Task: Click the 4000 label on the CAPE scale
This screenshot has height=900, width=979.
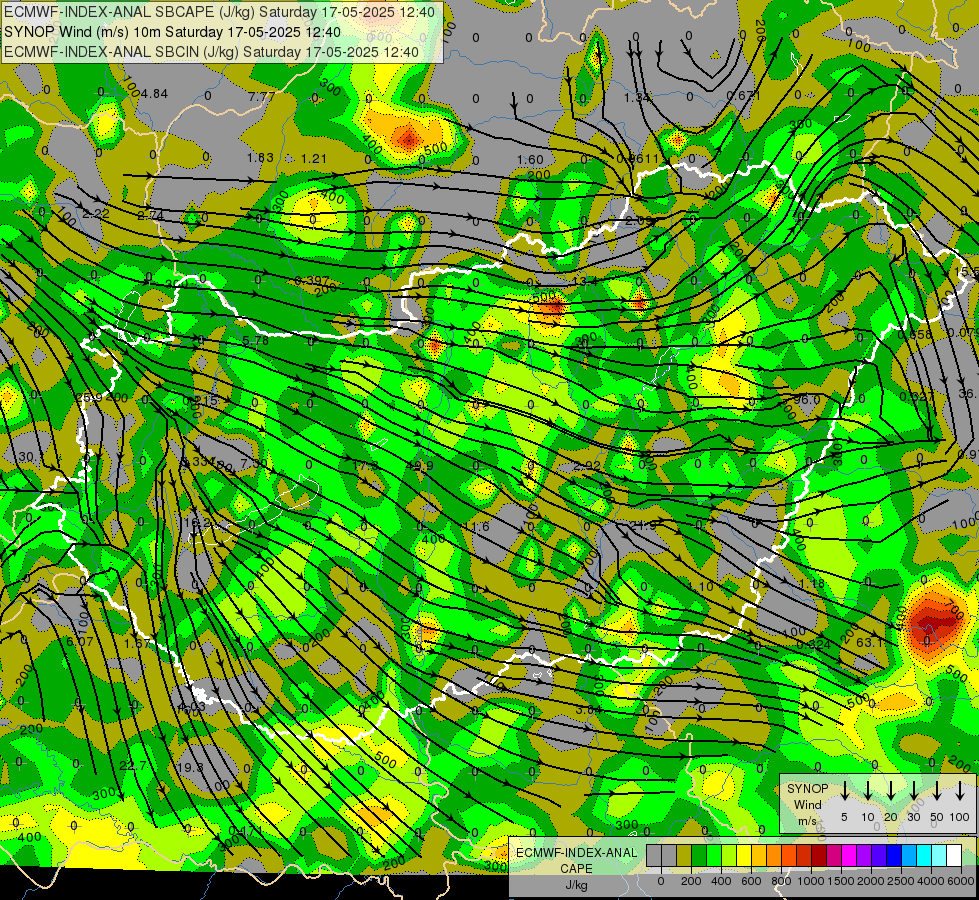Action: [x=931, y=881]
